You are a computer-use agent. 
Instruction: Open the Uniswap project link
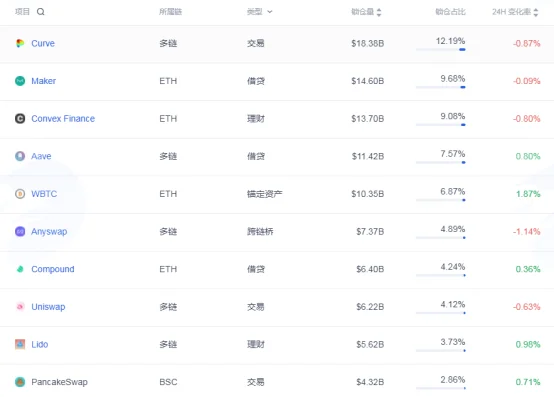(x=48, y=307)
